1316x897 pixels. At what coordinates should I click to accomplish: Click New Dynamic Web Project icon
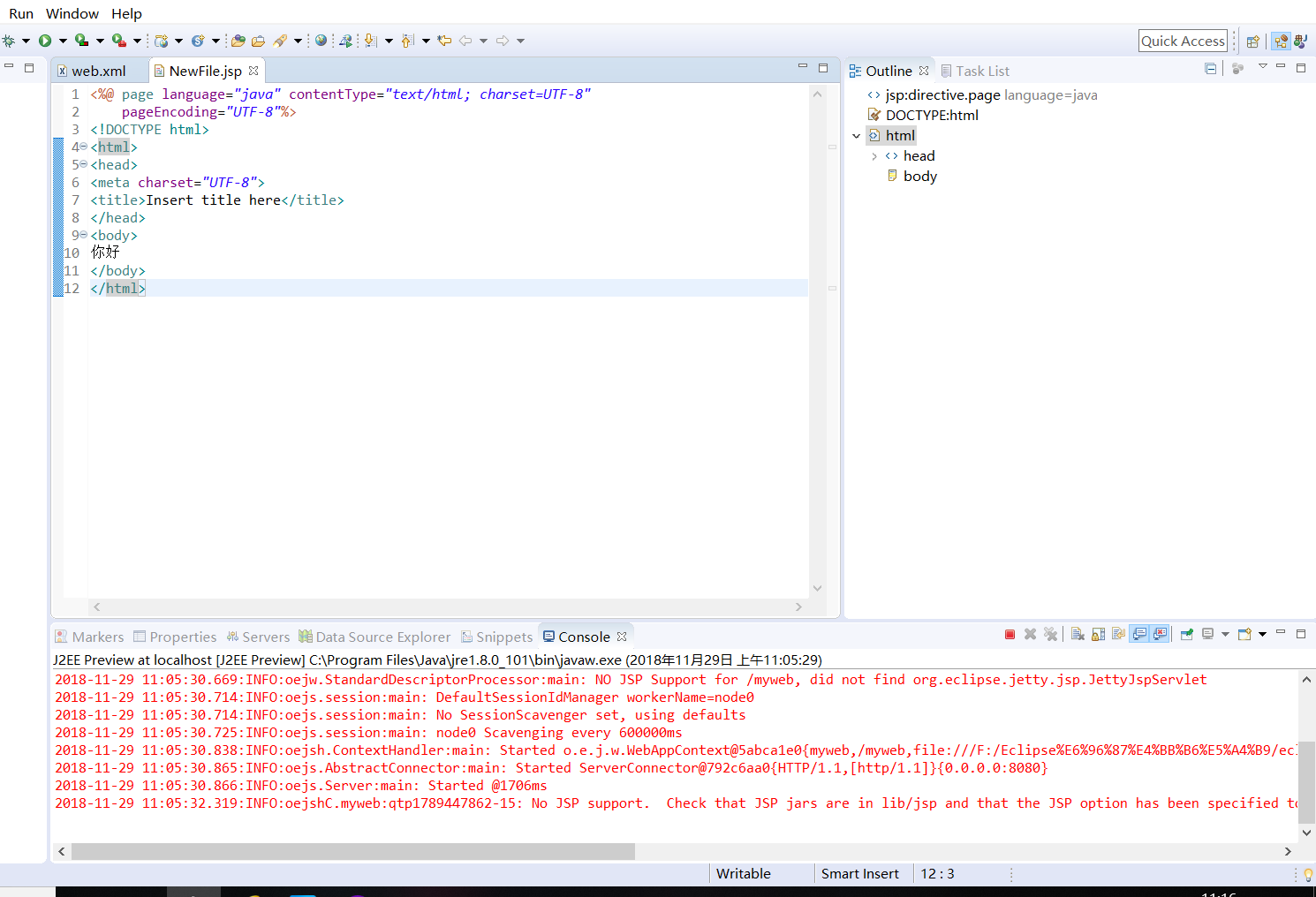click(x=161, y=41)
